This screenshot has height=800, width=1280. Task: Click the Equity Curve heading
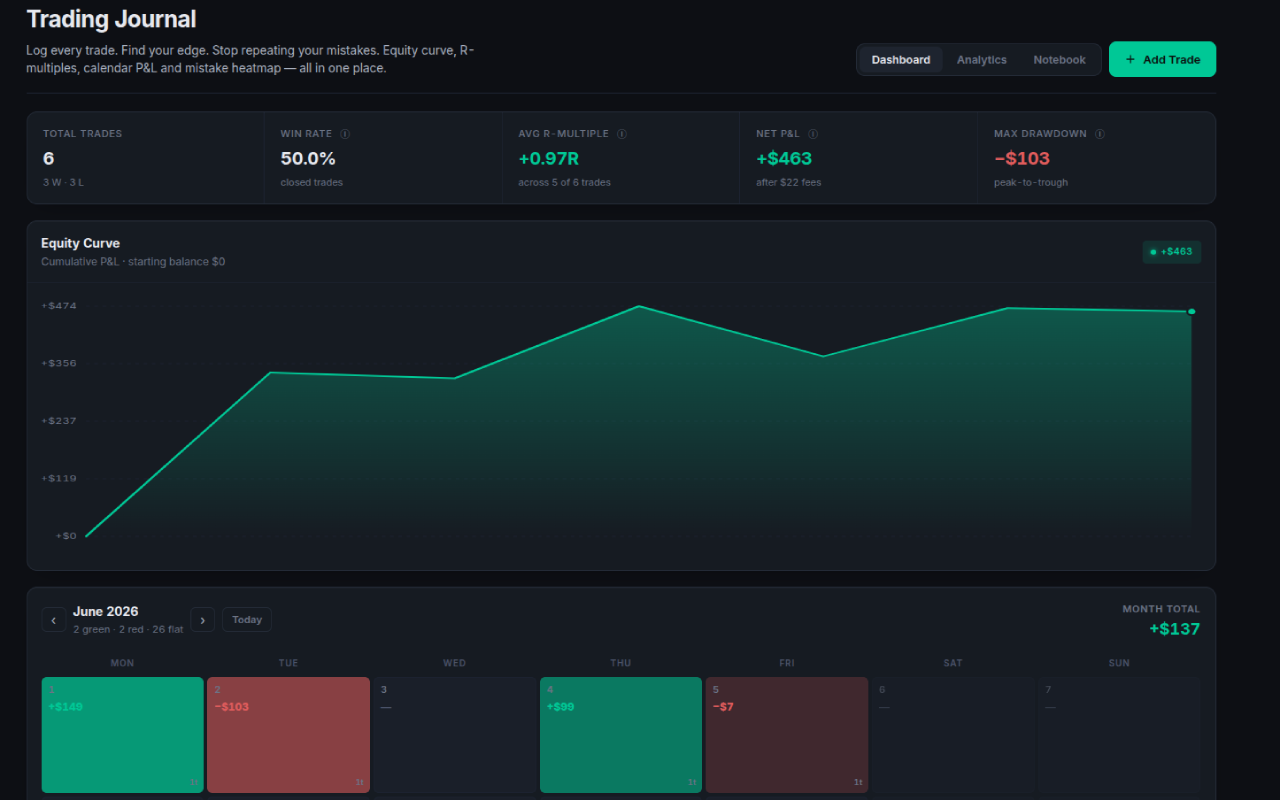tap(80, 243)
